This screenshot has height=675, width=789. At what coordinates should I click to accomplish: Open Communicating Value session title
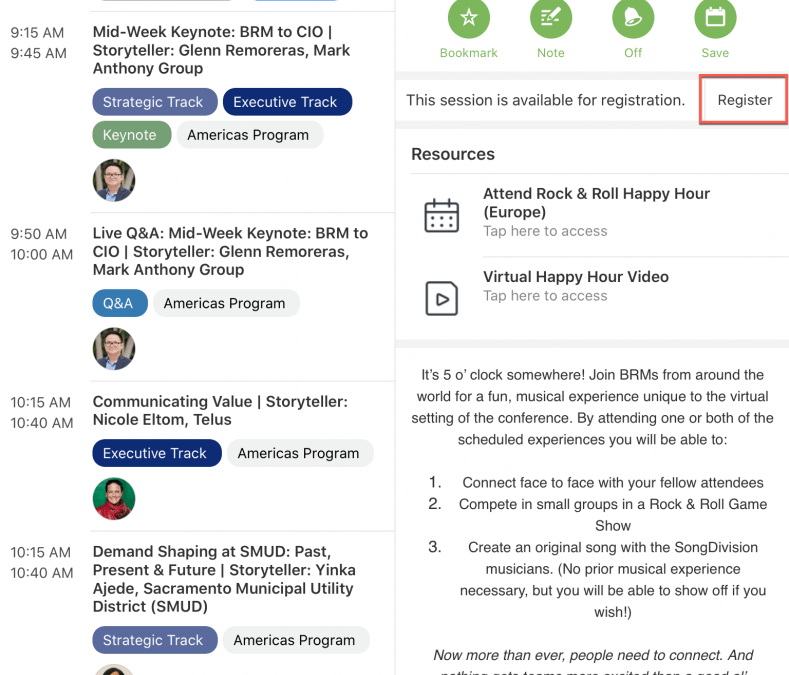tap(220, 410)
